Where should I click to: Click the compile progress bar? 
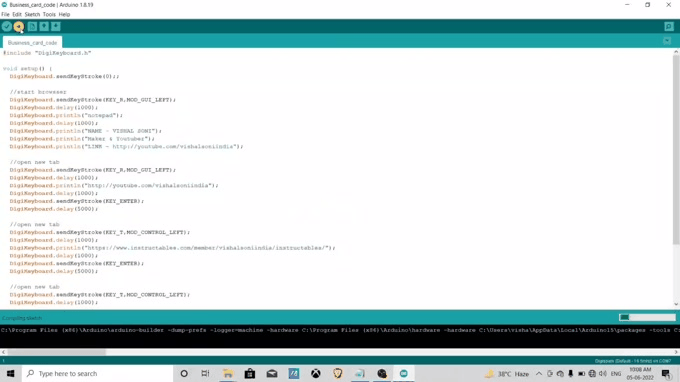[x=647, y=317]
